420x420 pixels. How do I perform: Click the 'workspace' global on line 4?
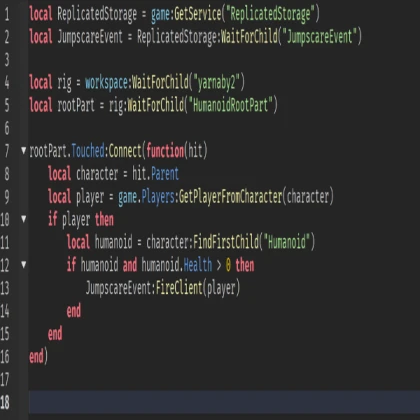106,83
